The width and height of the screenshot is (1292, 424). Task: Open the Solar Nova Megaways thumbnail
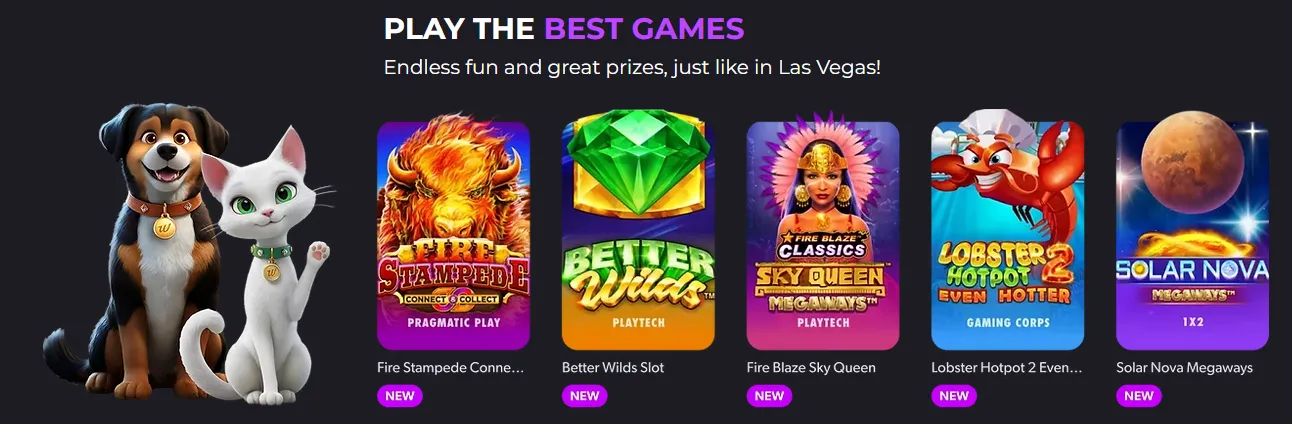coord(1192,235)
